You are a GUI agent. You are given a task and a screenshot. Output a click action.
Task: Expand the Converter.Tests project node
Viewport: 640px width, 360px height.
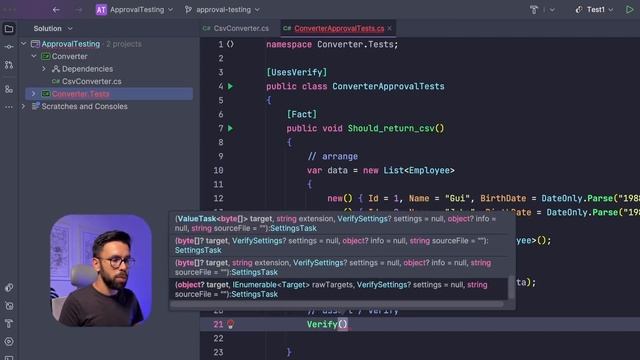pyautogui.click(x=34, y=94)
